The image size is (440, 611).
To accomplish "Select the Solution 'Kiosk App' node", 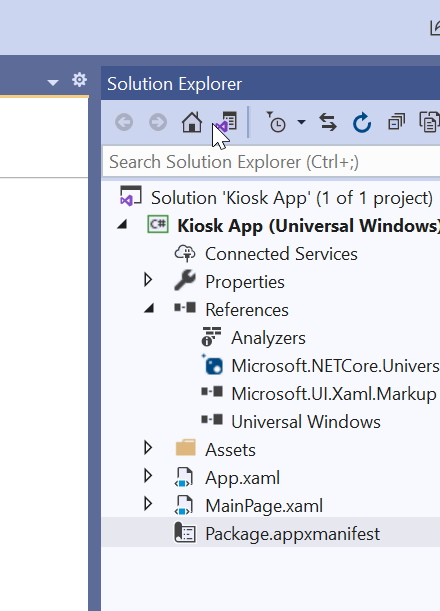I will point(292,198).
